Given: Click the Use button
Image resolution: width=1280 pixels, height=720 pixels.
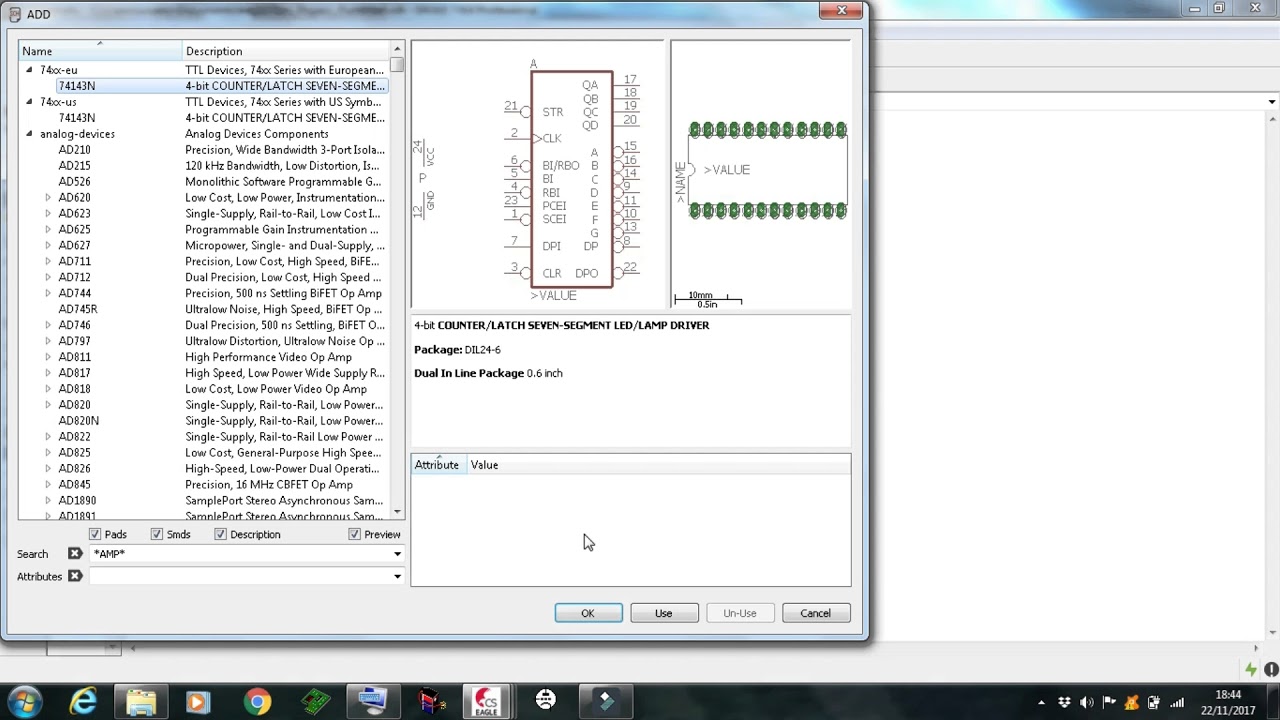Looking at the screenshot, I should (x=664, y=613).
